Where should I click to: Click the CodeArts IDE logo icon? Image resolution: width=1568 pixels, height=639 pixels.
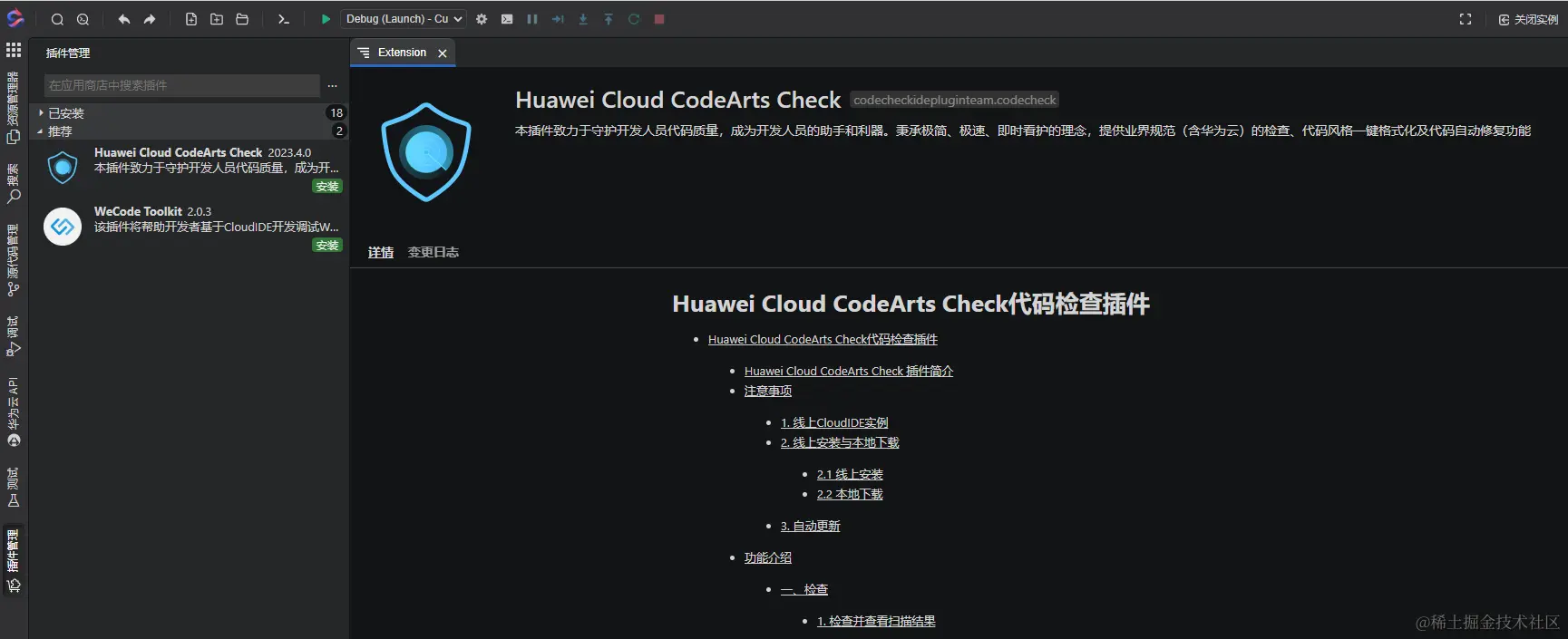tap(15, 18)
